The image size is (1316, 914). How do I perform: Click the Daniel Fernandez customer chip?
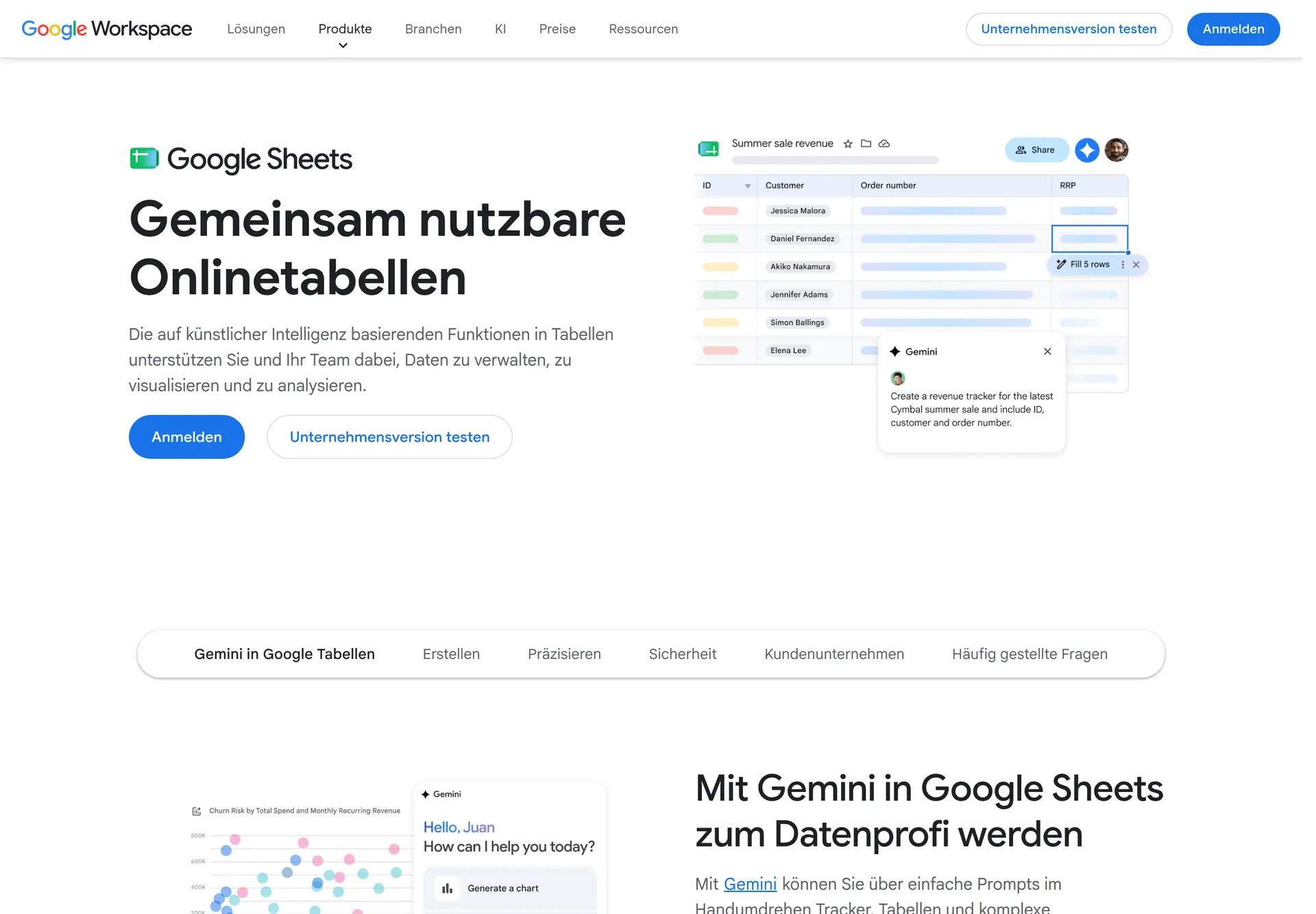pyautogui.click(x=802, y=239)
